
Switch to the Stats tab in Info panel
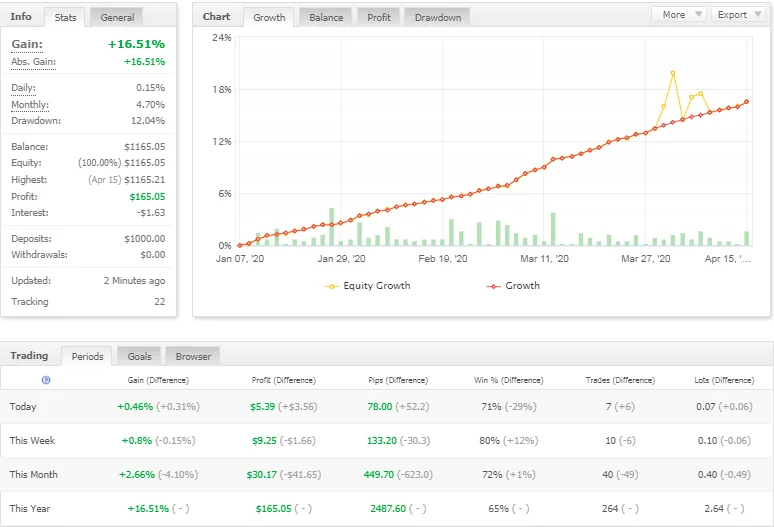click(x=65, y=17)
